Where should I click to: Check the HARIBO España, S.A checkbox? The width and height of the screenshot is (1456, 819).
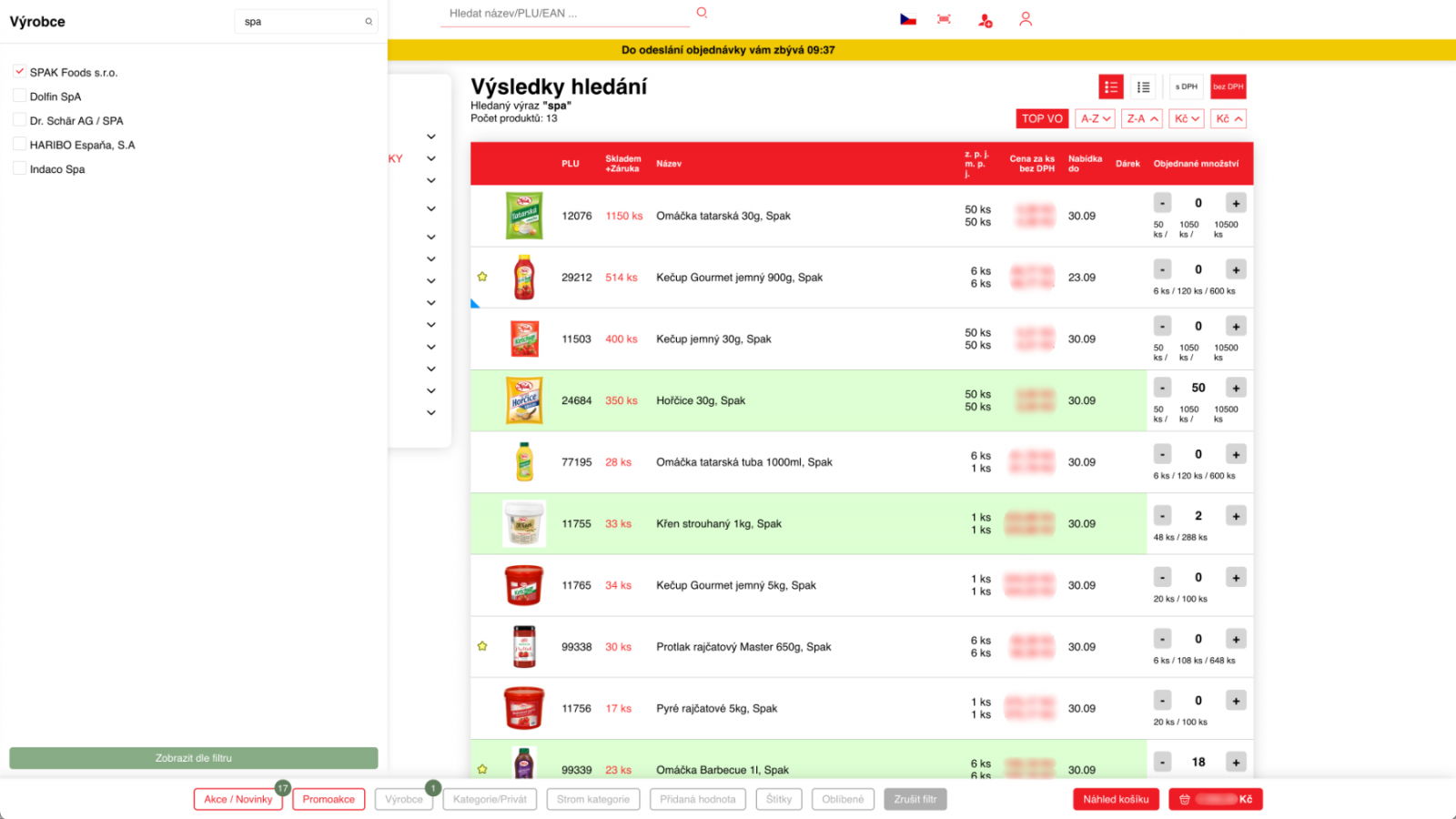[x=19, y=144]
